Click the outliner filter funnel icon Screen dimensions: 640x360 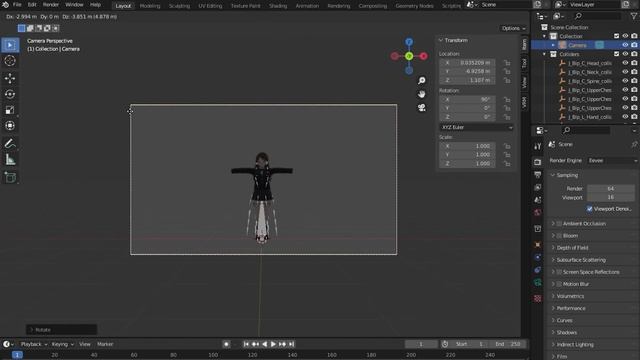click(x=633, y=16)
